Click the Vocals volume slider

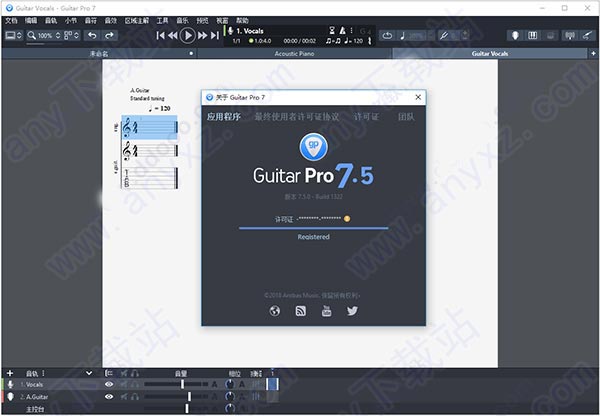(x=176, y=384)
